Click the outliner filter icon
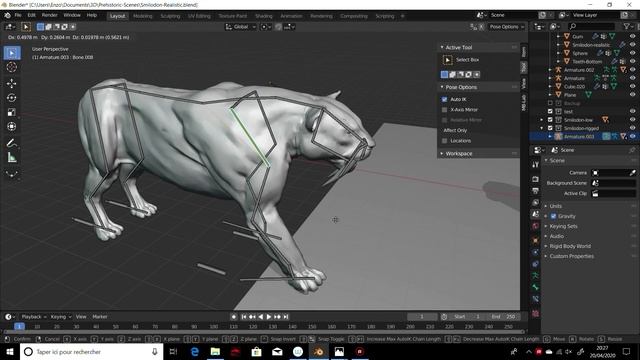This screenshot has width=640, height=360. pyautogui.click(x=628, y=26)
